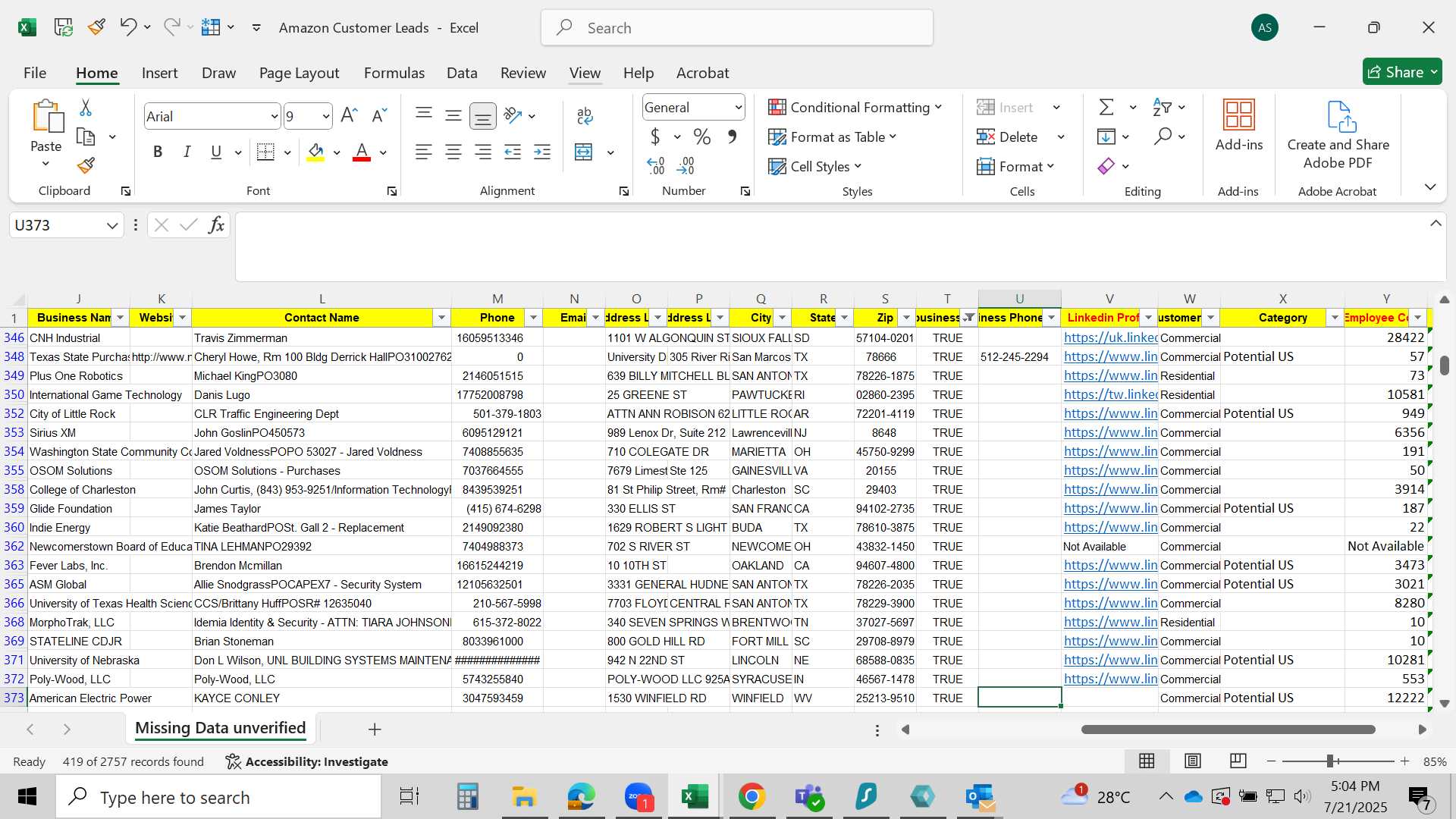Image resolution: width=1456 pixels, height=819 pixels.
Task: Apply the red Font Color
Action: click(x=362, y=152)
